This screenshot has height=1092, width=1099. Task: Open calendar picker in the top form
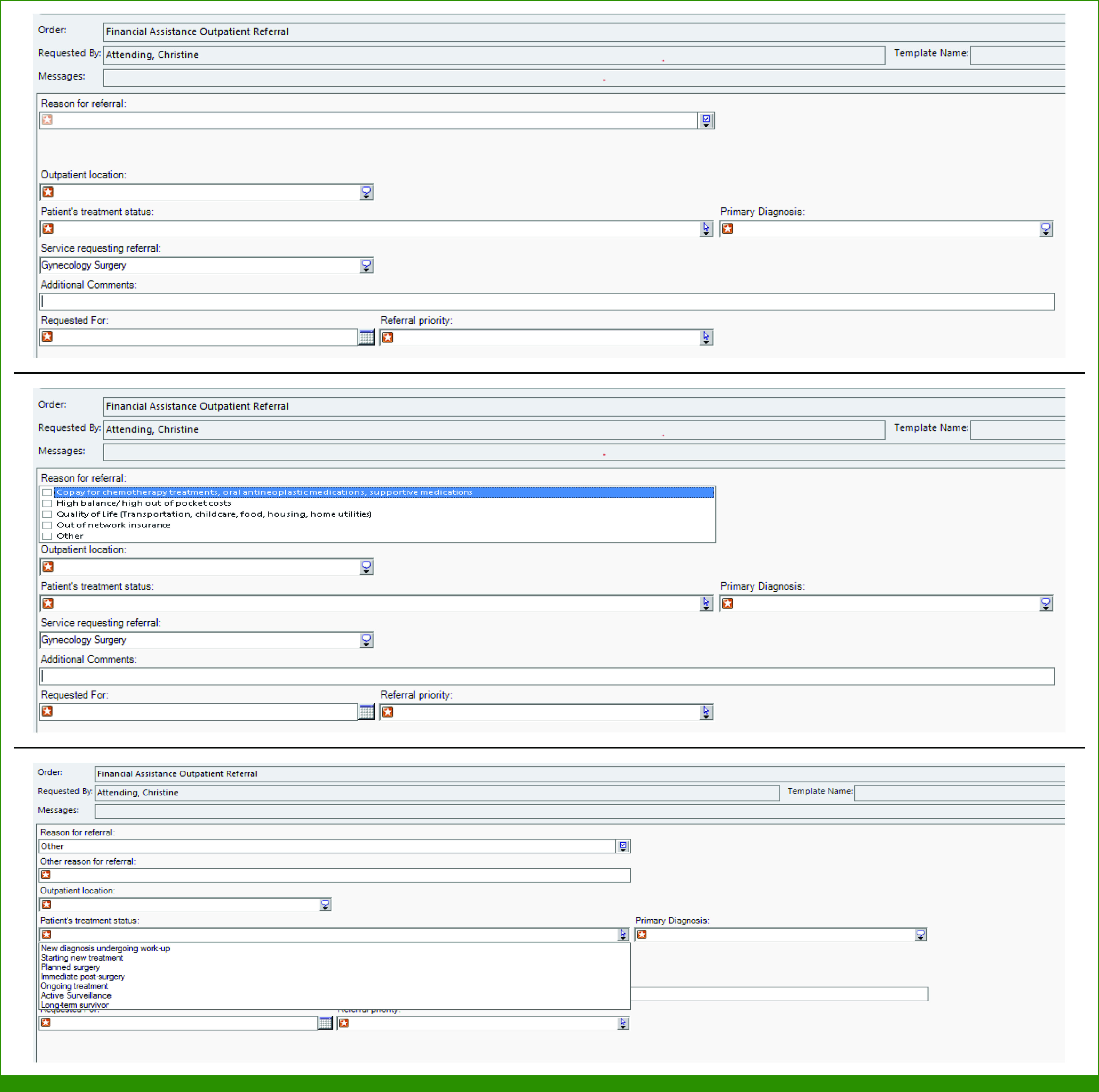pos(366,337)
